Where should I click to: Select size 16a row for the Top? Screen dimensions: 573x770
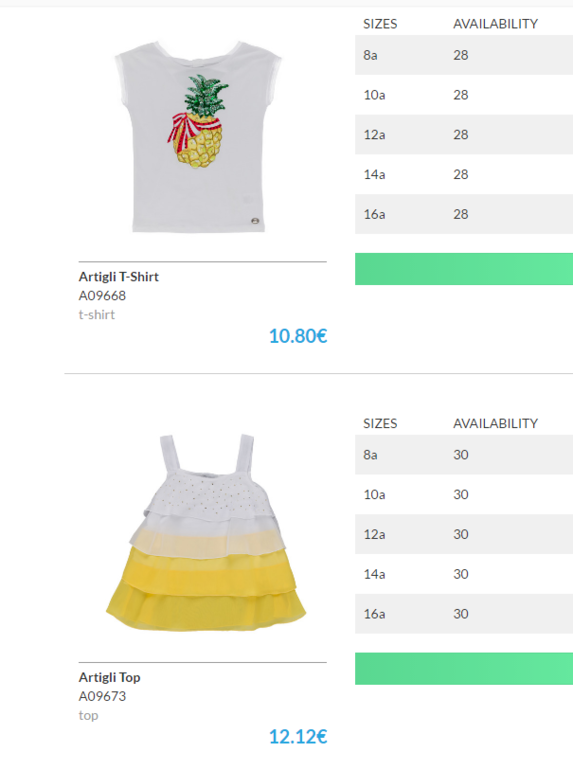pyautogui.click(x=464, y=614)
